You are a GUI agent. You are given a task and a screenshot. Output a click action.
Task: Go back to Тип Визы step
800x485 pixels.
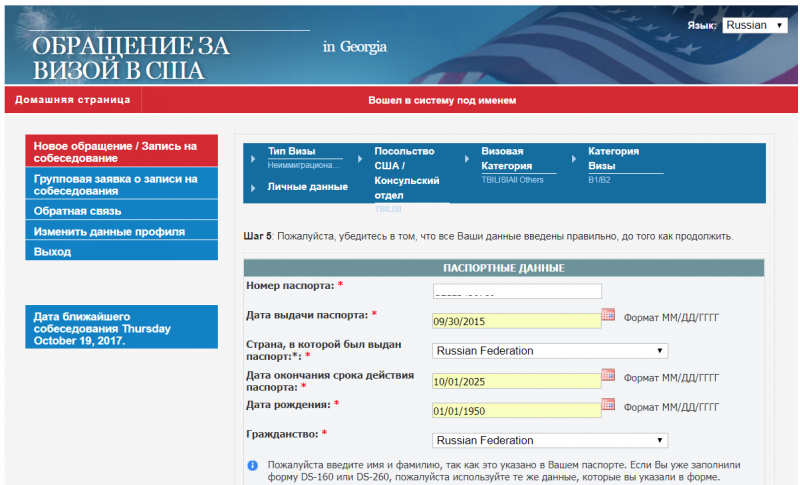tap(292, 151)
